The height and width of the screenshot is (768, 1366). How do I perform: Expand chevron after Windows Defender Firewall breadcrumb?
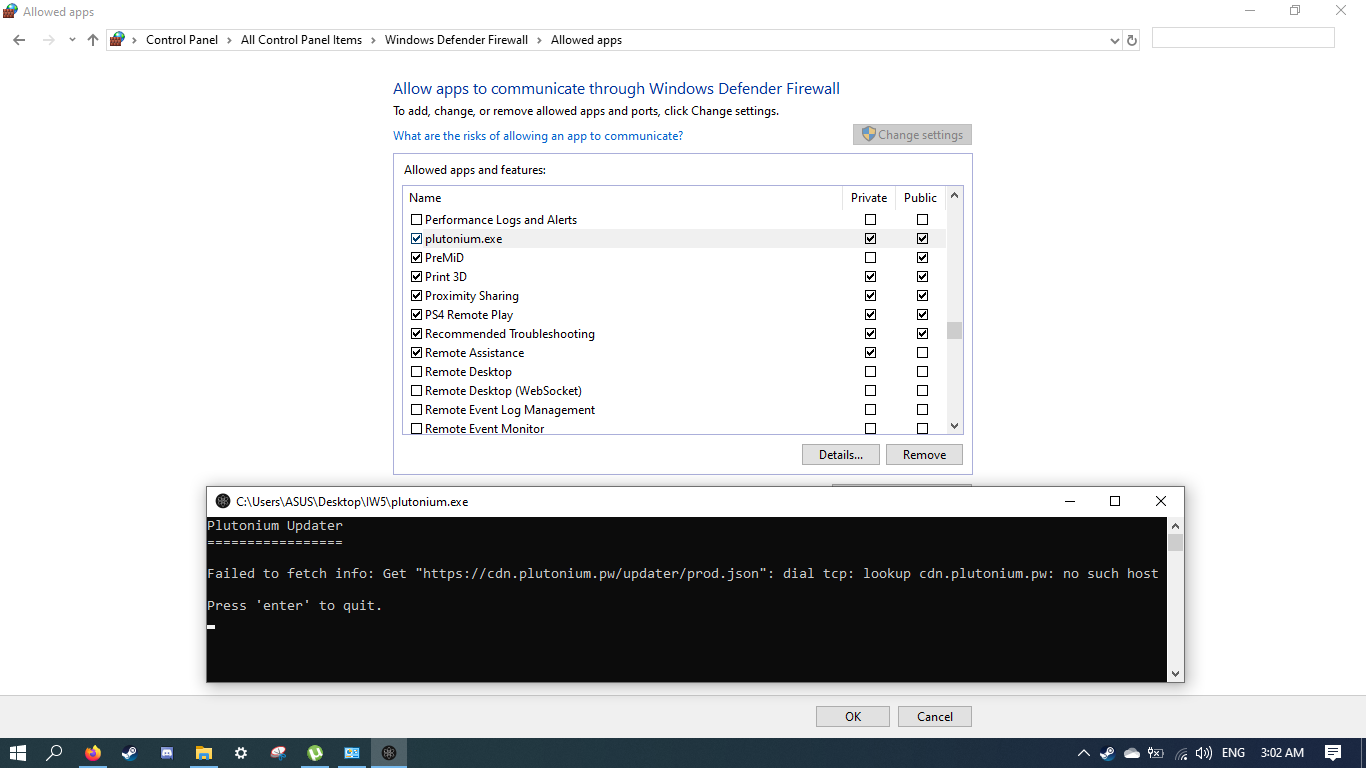[x=539, y=40]
